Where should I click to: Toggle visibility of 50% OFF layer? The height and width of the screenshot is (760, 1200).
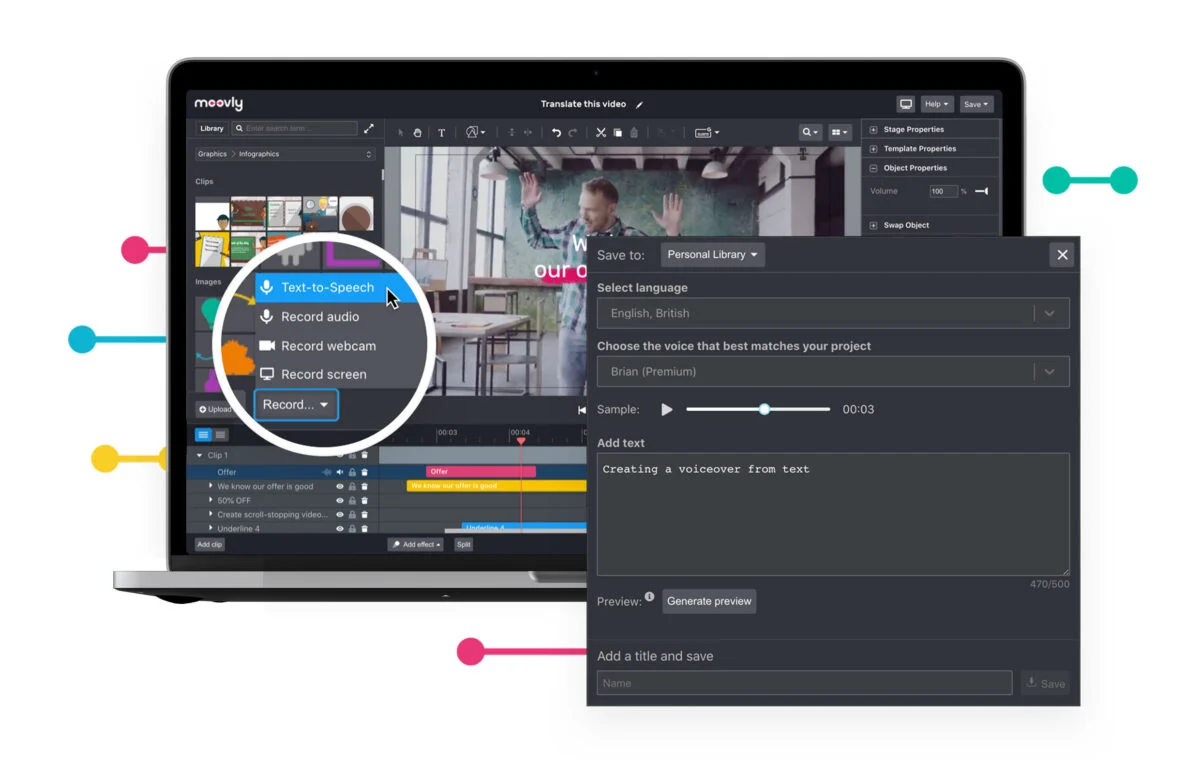340,501
